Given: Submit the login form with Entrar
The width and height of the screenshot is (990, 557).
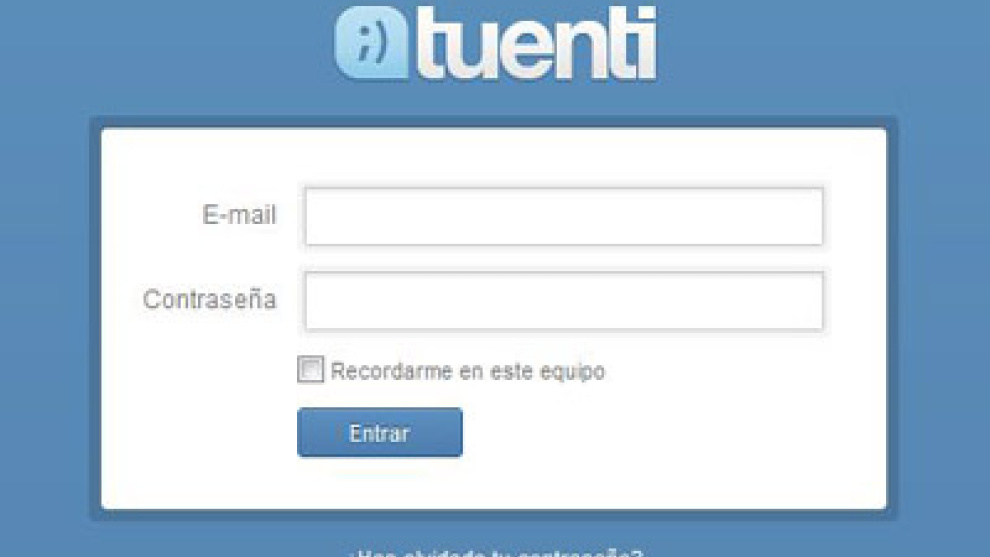Looking at the screenshot, I should point(379,433).
